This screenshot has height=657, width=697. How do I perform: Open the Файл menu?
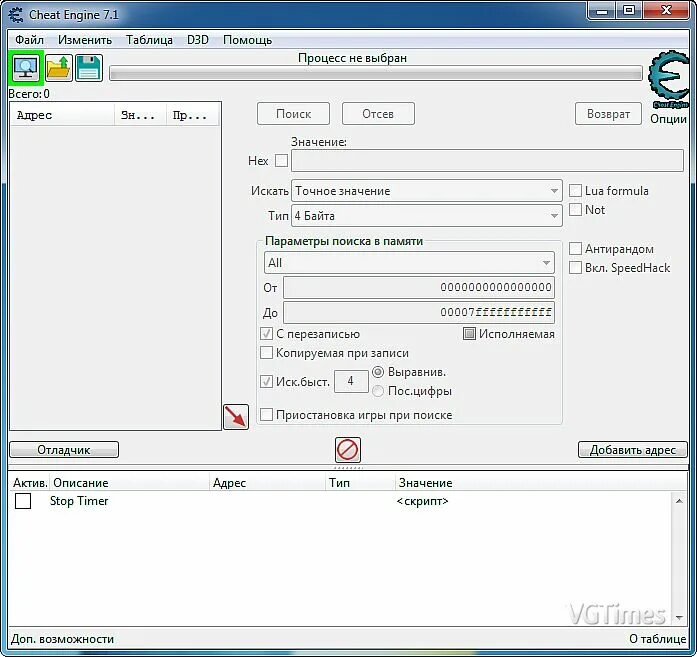29,40
